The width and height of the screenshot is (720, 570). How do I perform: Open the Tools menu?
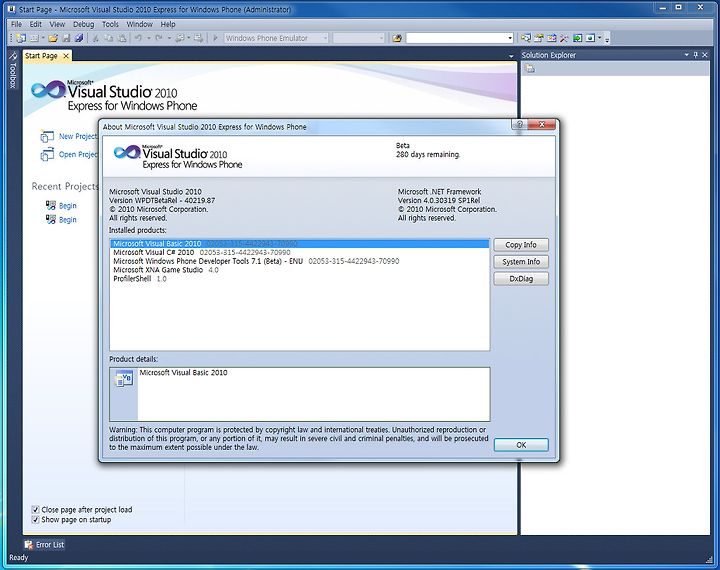click(x=110, y=24)
